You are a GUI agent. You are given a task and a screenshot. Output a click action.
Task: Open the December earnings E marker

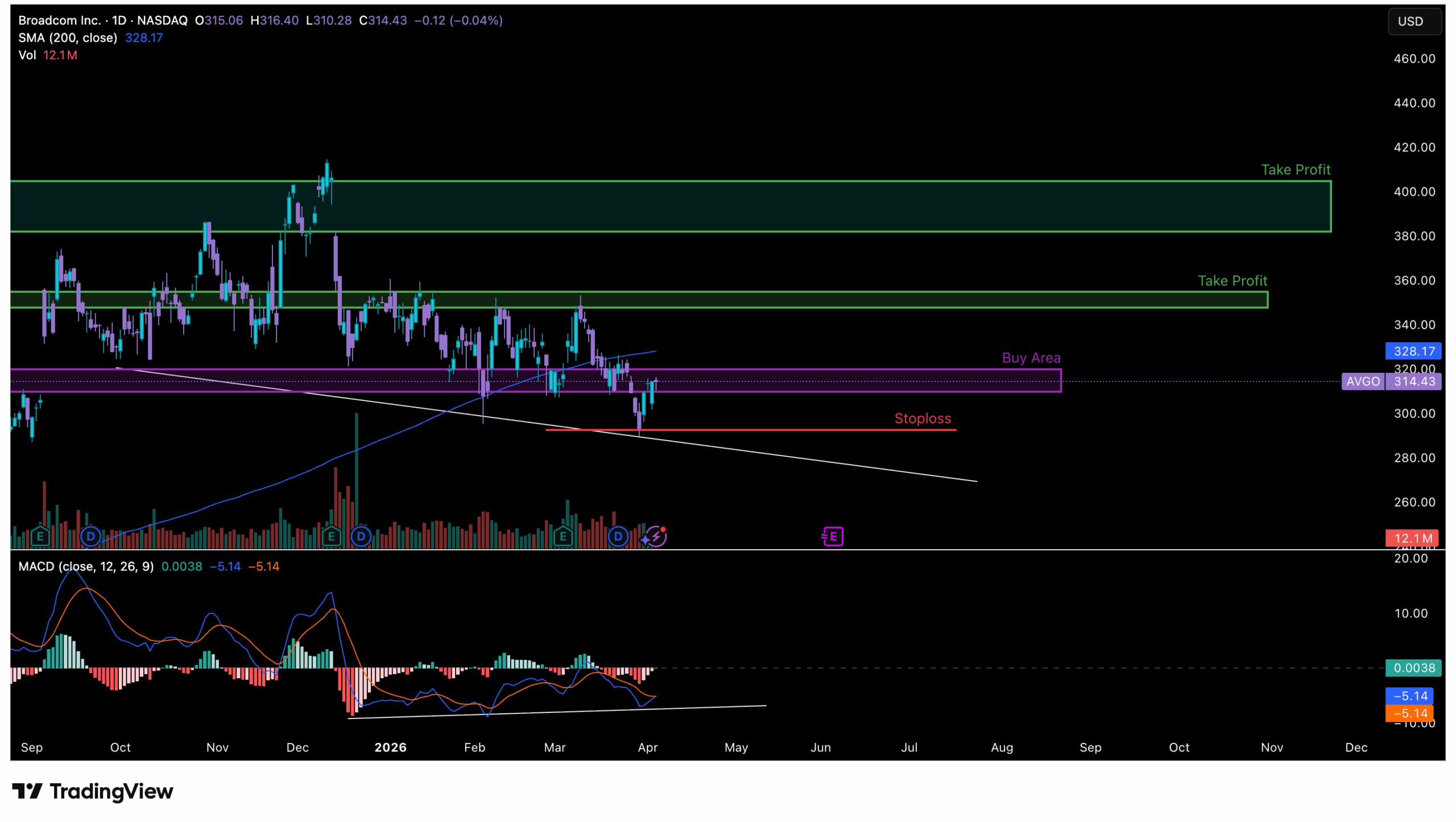(331, 536)
